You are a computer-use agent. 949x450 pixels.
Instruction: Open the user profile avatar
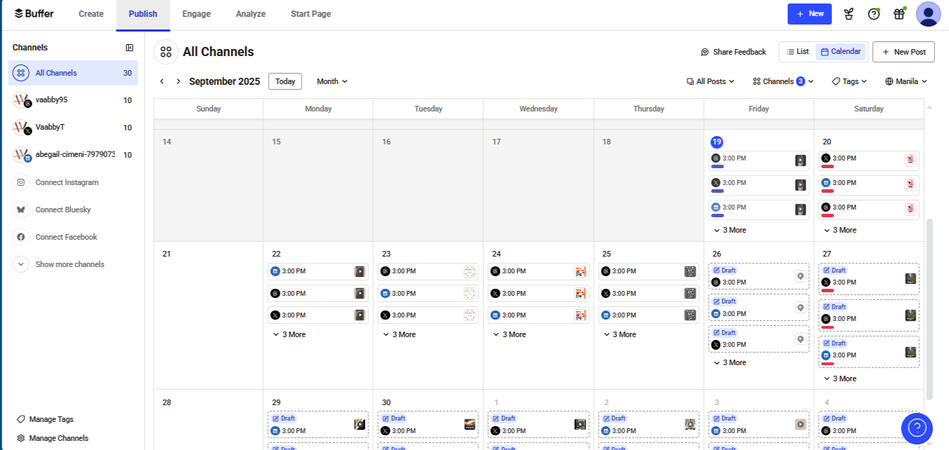point(928,14)
